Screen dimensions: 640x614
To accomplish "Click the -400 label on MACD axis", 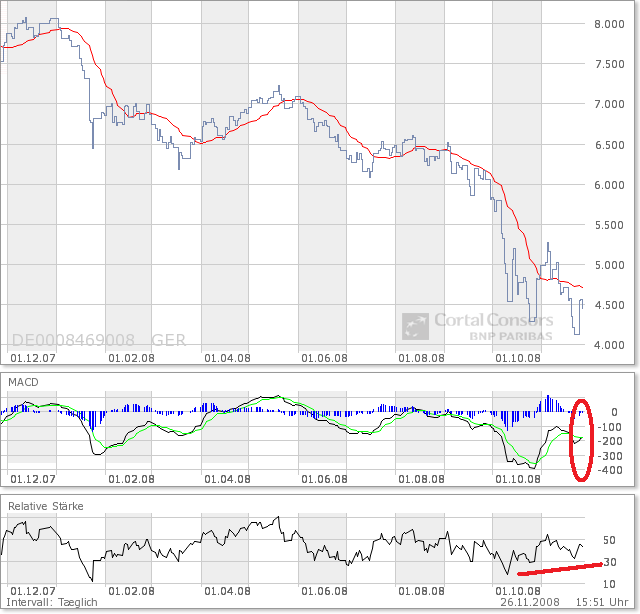I will 609,470.
